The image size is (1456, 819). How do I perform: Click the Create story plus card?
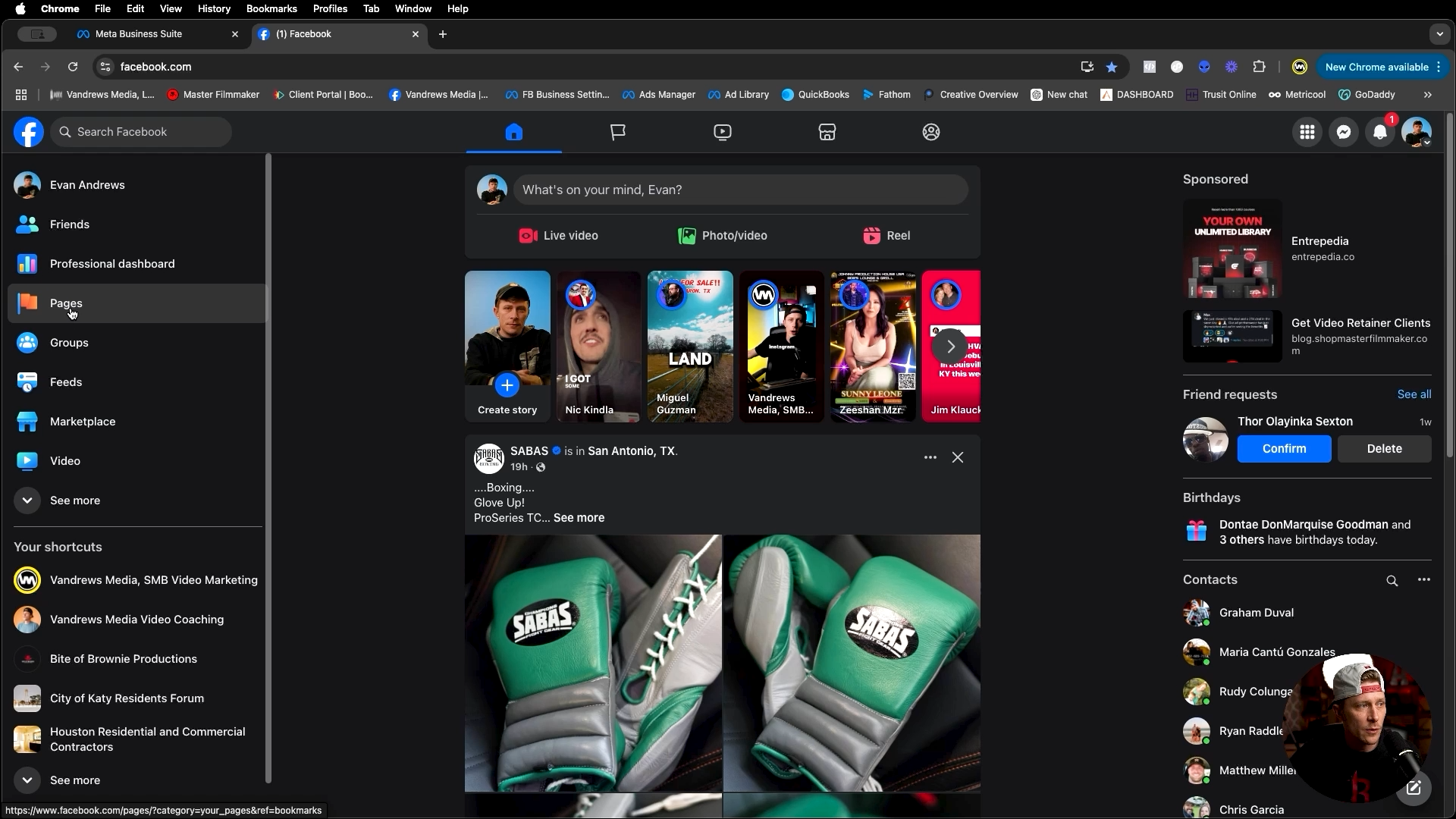tap(507, 347)
